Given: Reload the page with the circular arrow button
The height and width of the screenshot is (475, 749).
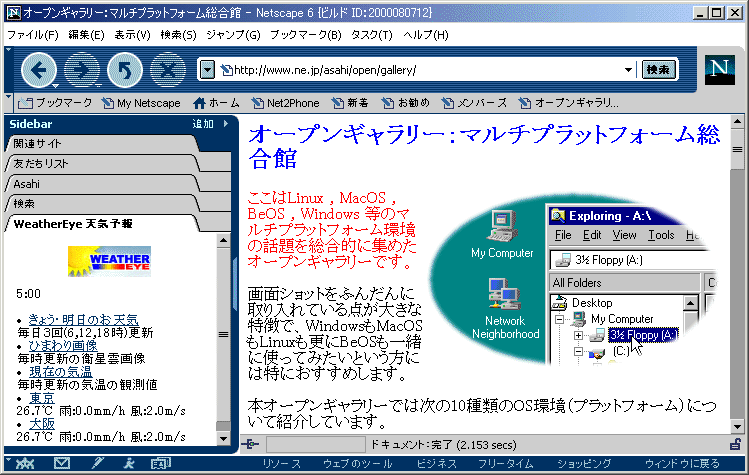Looking at the screenshot, I should 125,70.
